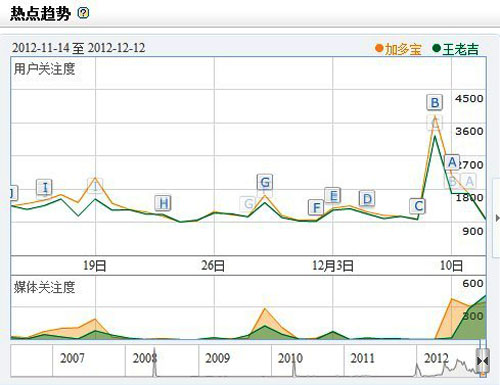The width and height of the screenshot is (500, 385).
Task: Click the 2009 year on overview timeline
Action: coord(217,358)
